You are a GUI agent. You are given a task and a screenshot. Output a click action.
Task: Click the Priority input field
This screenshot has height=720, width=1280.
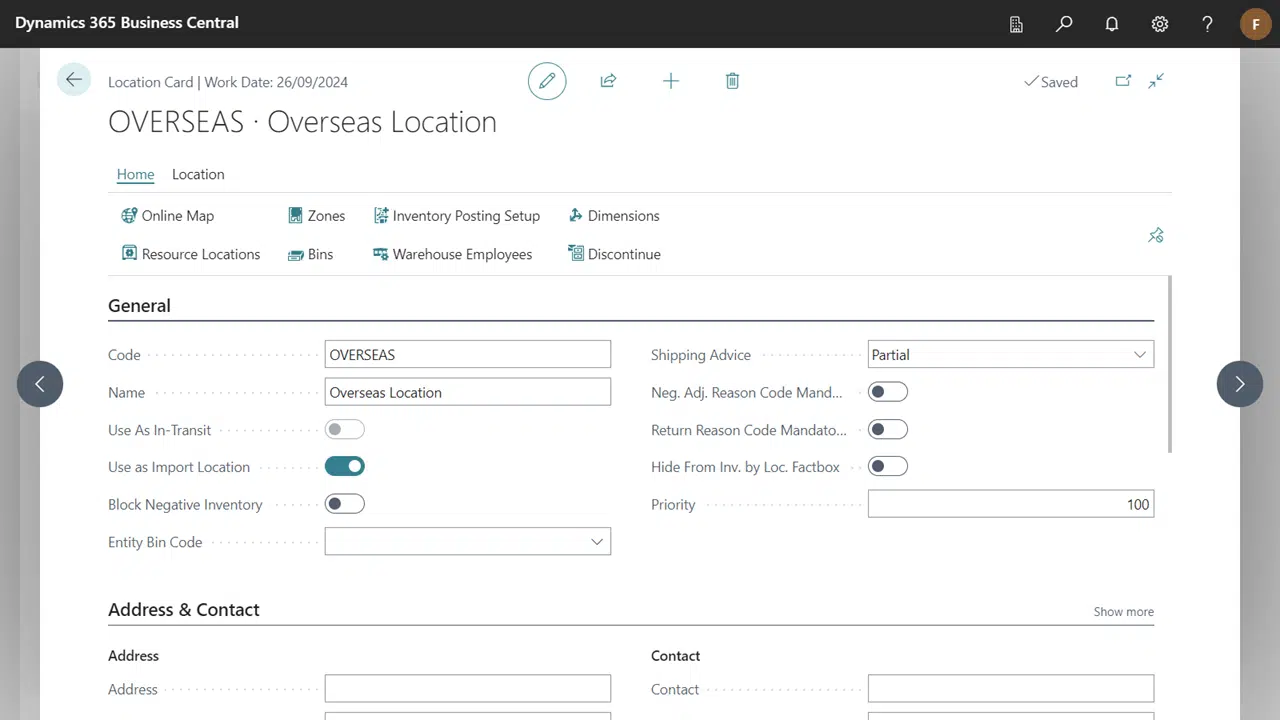click(x=1010, y=504)
